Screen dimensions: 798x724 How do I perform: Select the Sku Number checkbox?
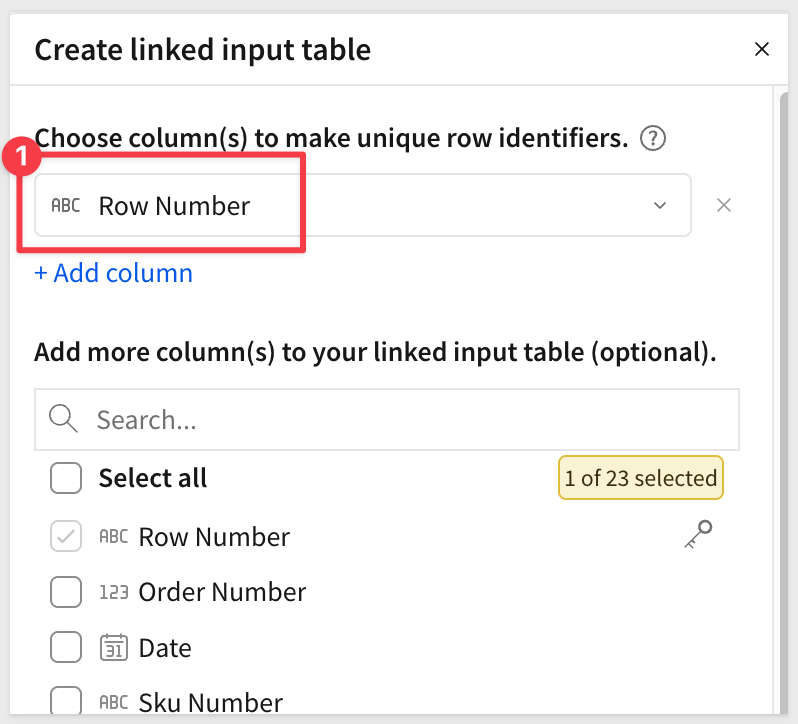66,703
